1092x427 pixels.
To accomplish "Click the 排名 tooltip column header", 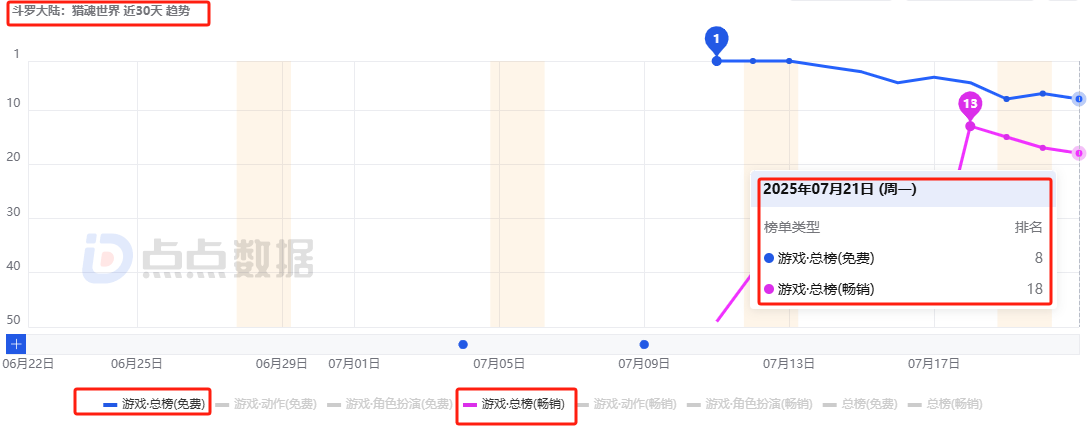I will pos(1029,227).
